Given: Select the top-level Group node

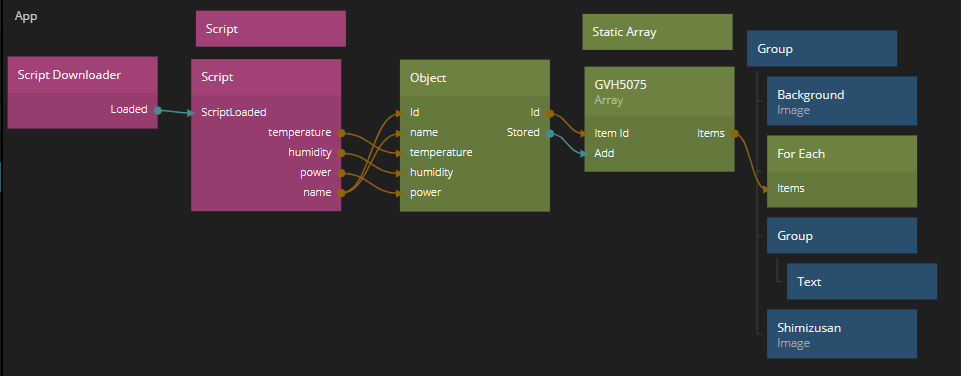Looking at the screenshot, I should pos(822,48).
